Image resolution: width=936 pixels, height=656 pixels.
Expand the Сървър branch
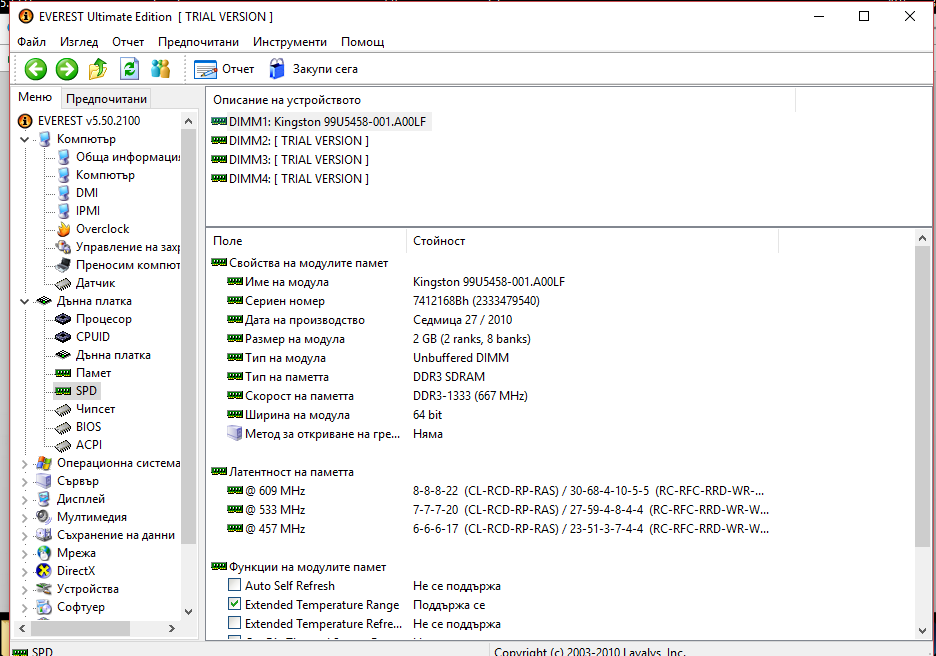coord(24,482)
